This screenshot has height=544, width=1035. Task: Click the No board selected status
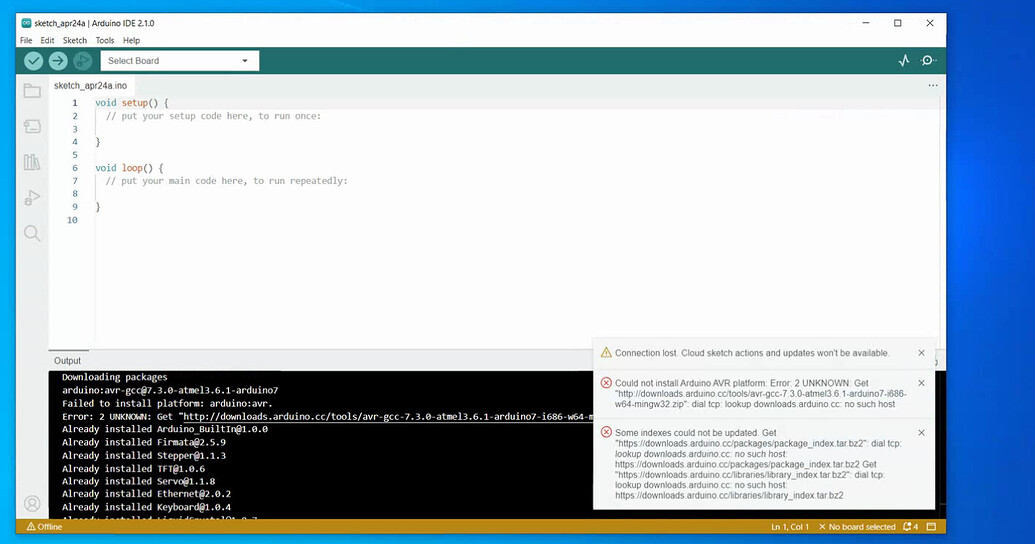857,527
